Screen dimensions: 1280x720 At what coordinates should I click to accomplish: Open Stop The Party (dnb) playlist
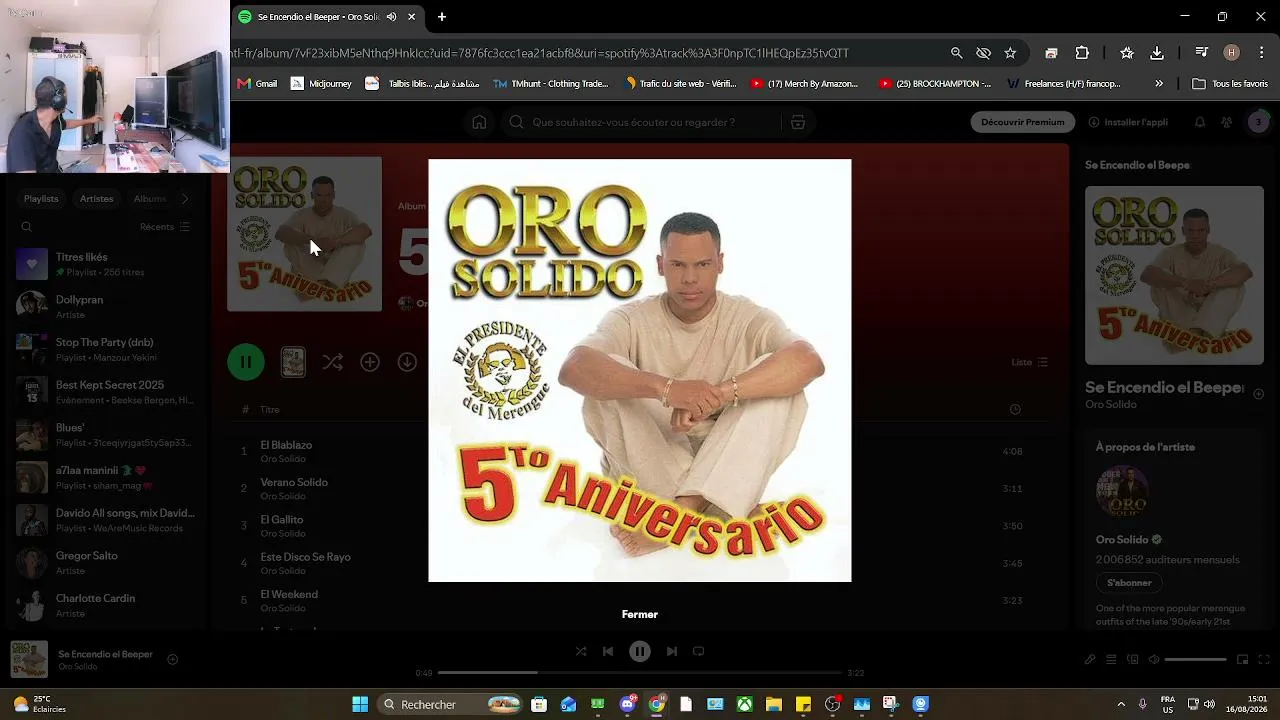tap(105, 349)
